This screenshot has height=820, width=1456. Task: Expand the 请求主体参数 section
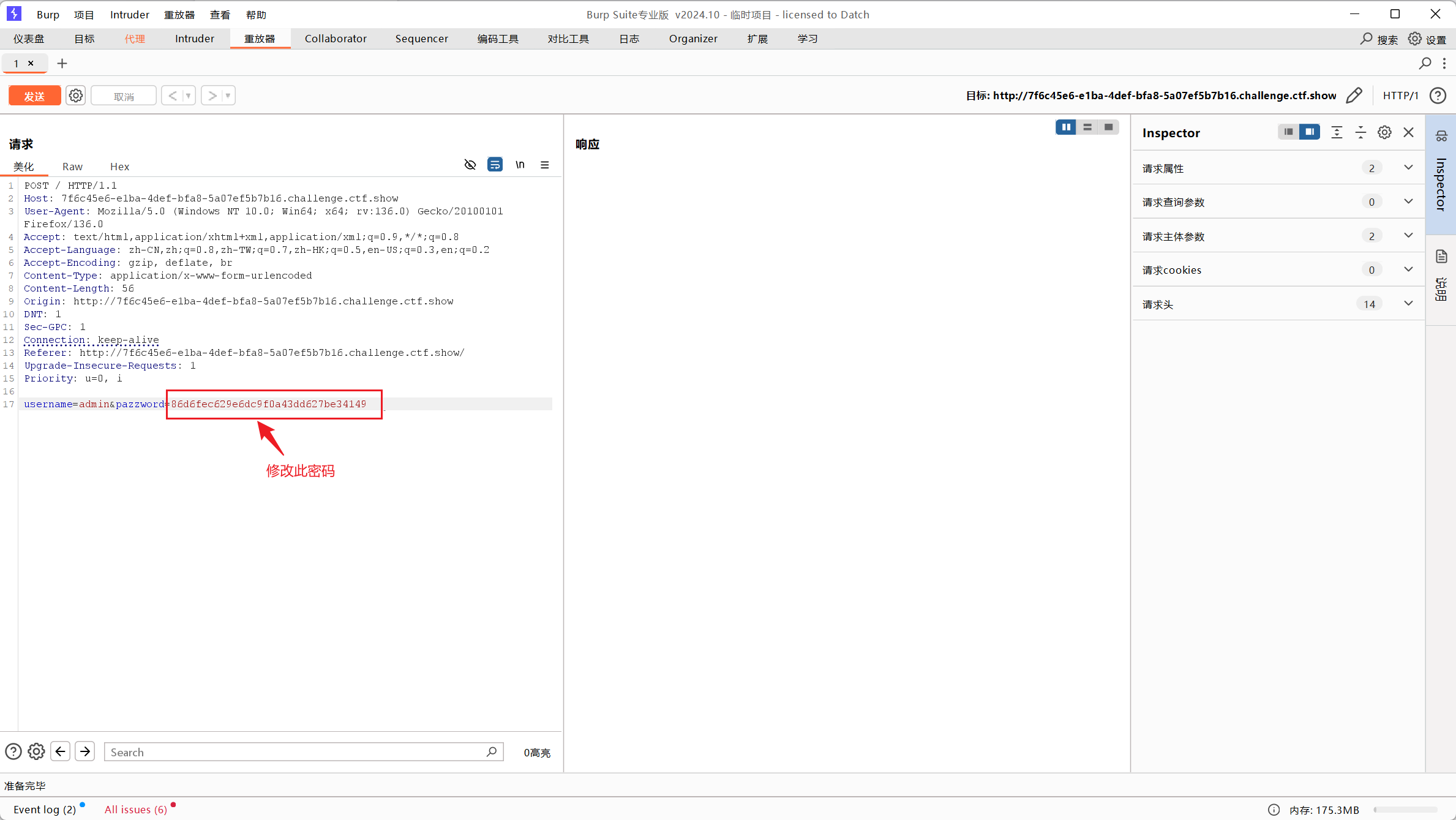click(1408, 236)
